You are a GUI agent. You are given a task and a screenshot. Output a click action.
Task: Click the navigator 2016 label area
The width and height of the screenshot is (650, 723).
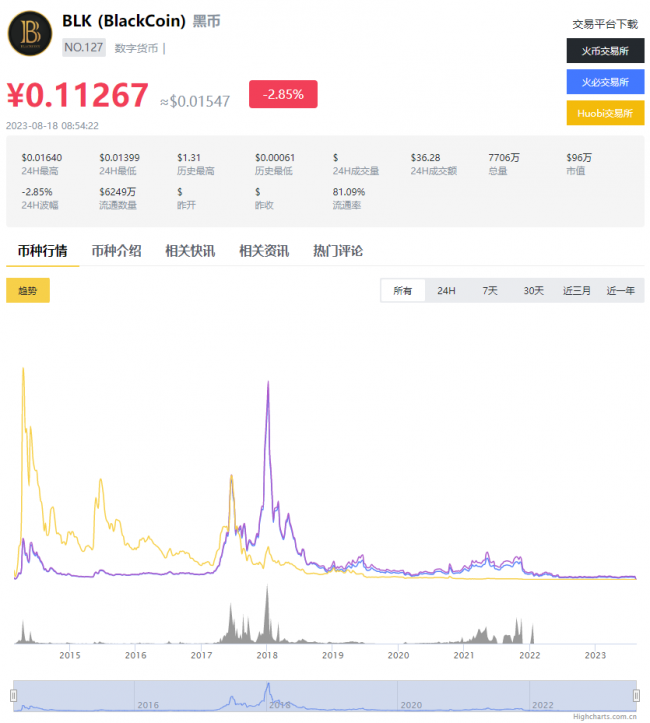point(148,705)
